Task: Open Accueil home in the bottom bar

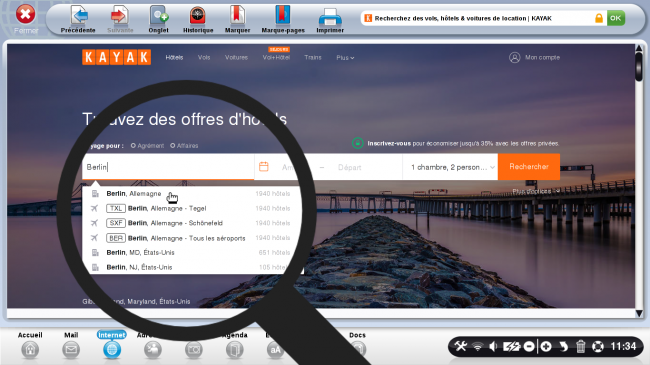Action: (x=30, y=345)
